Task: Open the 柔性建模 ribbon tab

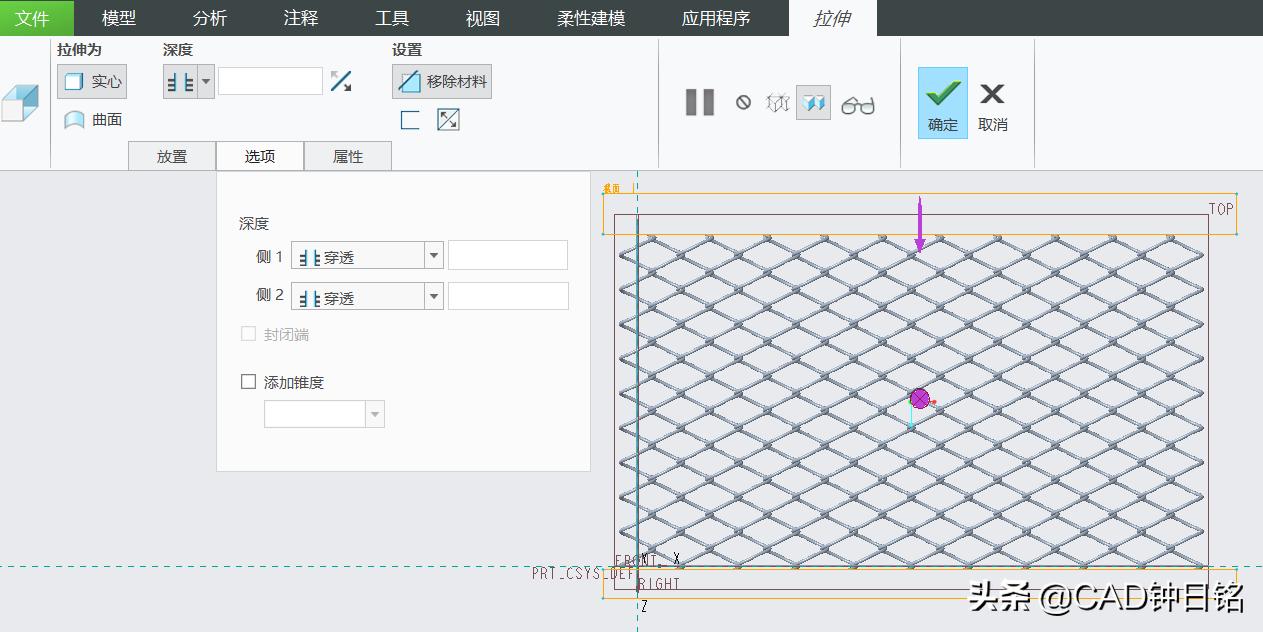Action: click(x=590, y=17)
